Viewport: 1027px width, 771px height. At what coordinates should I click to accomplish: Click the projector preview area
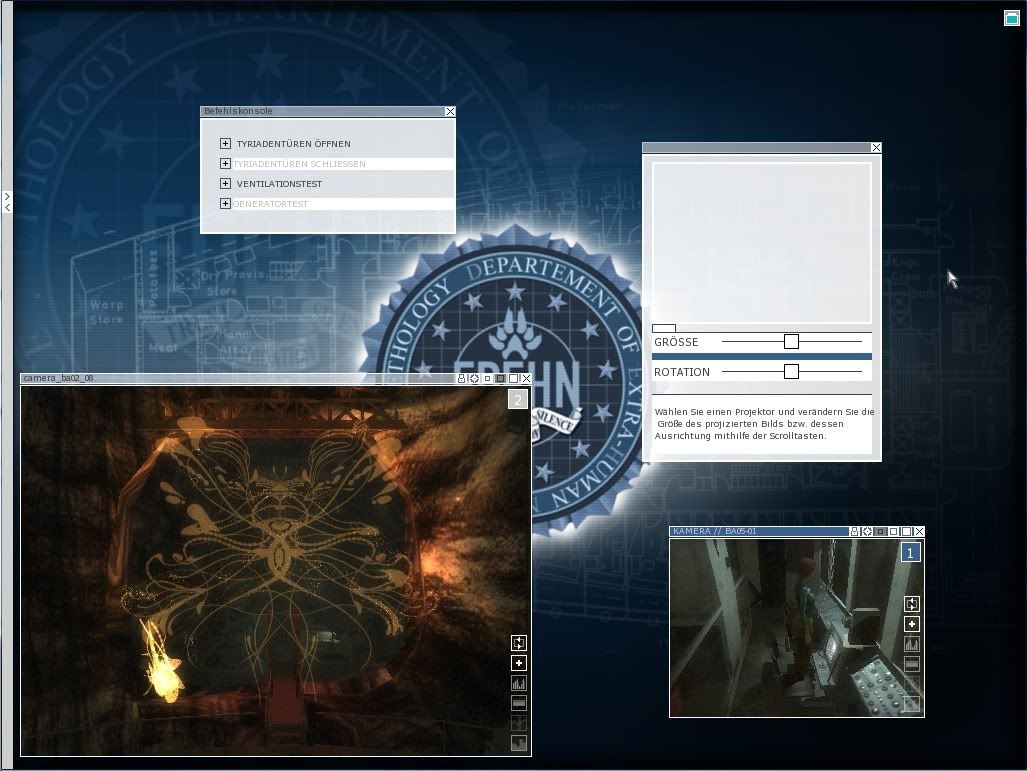(762, 243)
